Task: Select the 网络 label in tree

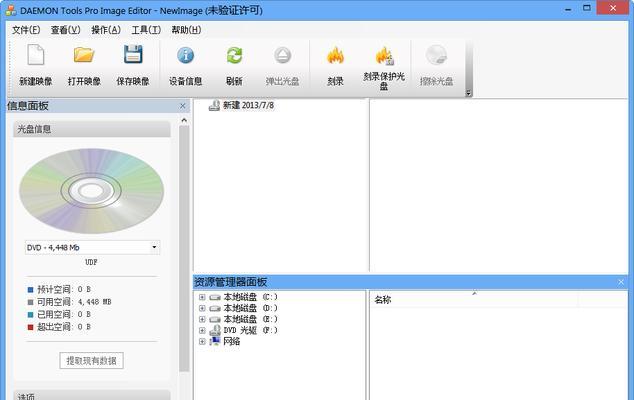Action: pyautogui.click(x=232, y=342)
